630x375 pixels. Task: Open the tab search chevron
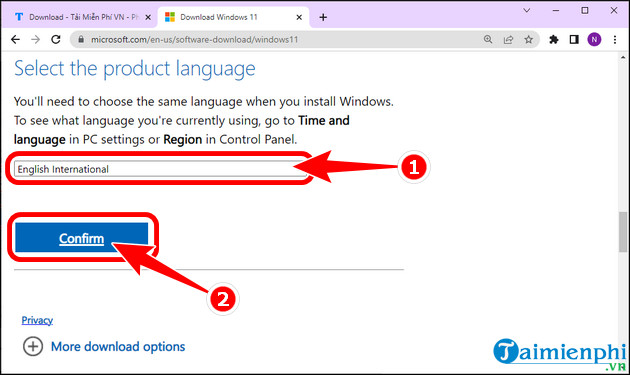(526, 11)
